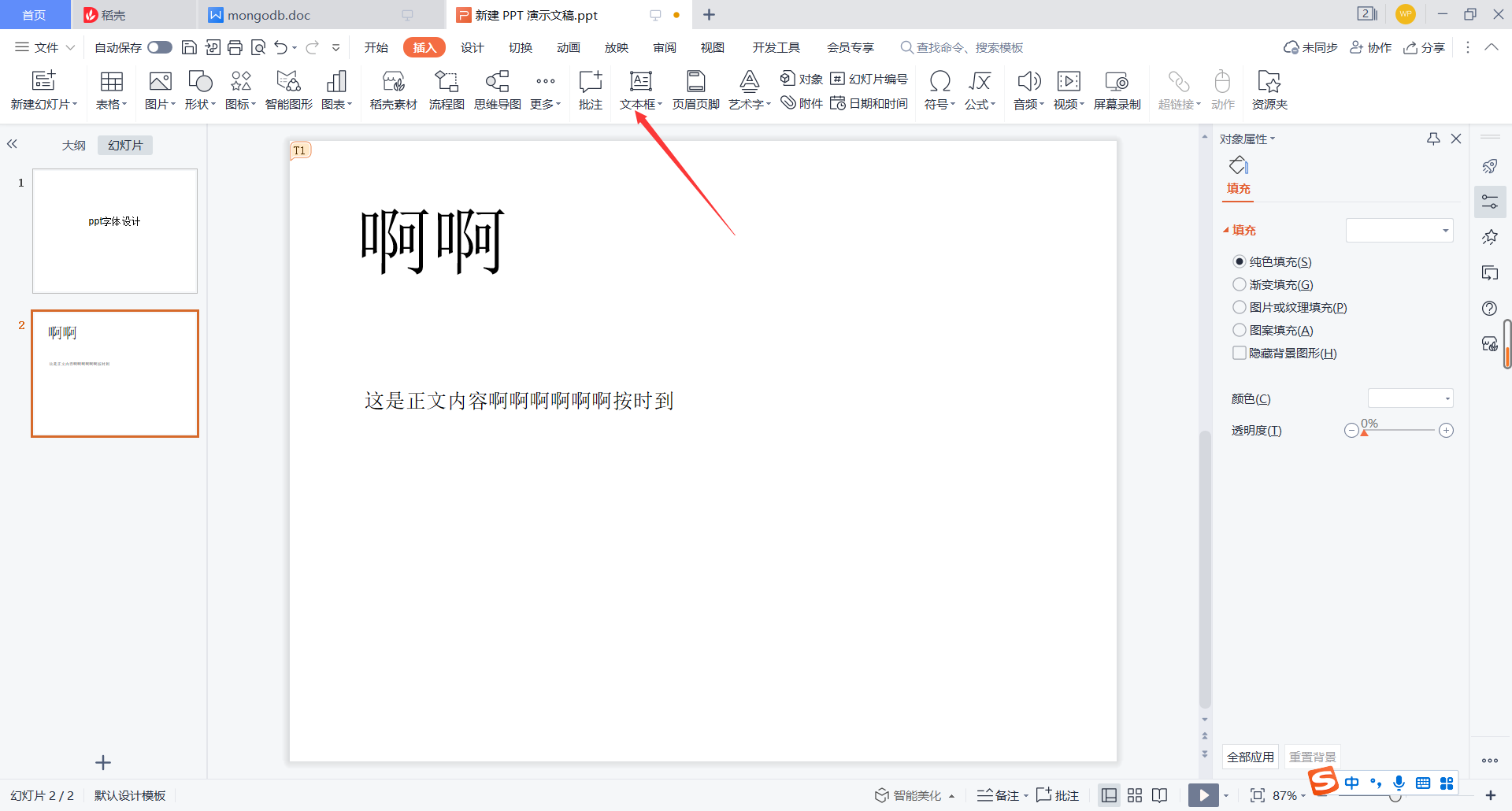Image resolution: width=1512 pixels, height=811 pixels.
Task: Insert 视频 video
Action: tap(1069, 90)
